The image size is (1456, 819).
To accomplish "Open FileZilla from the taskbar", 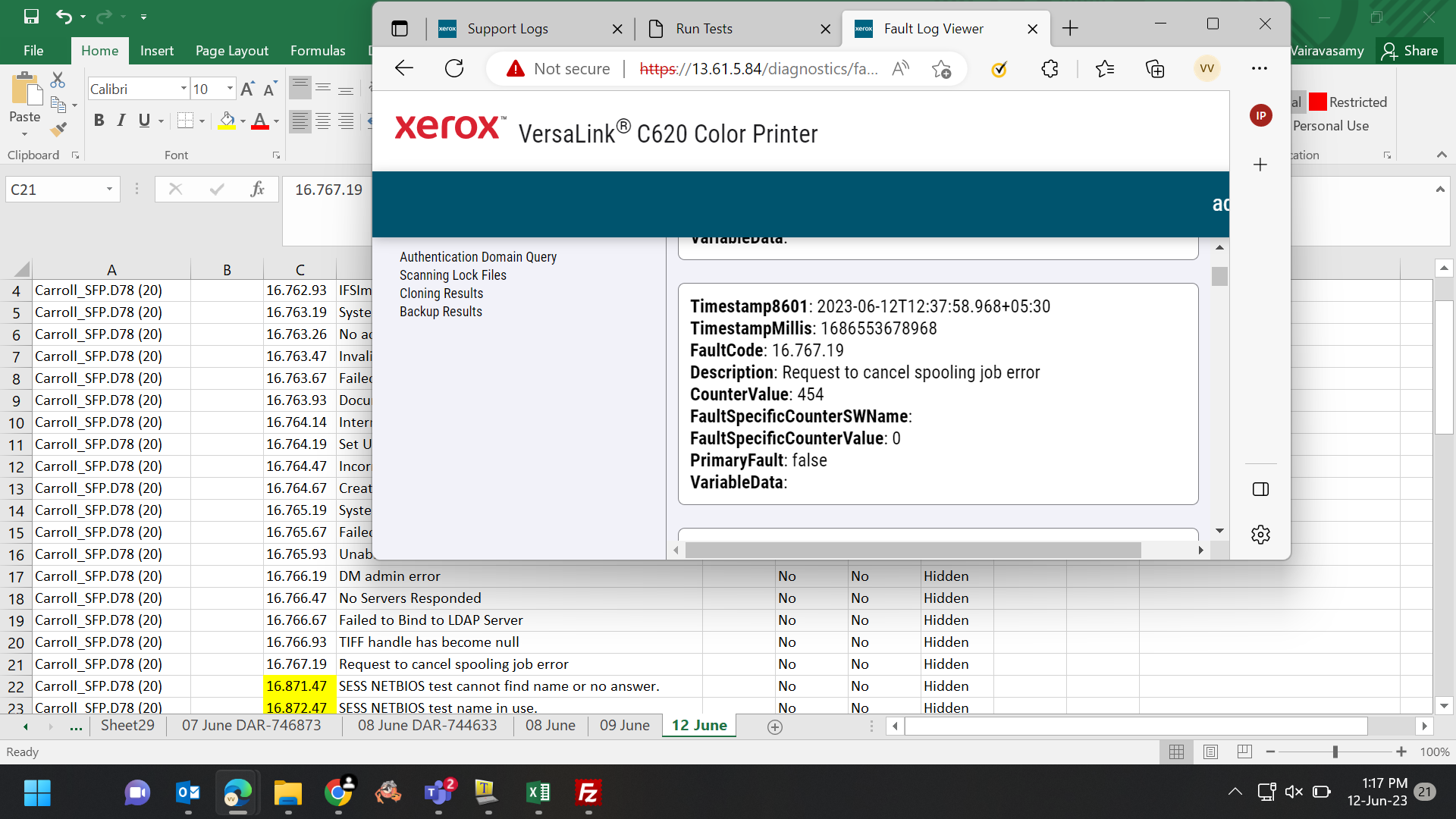I will click(588, 793).
